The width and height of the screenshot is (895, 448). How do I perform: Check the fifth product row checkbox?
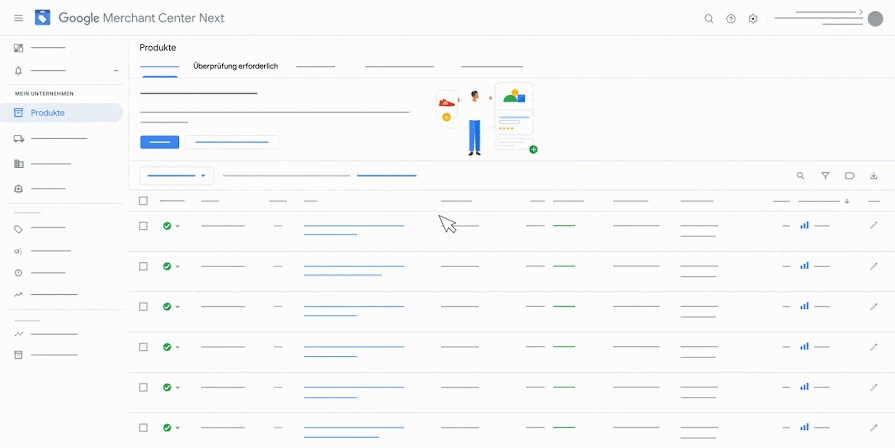tap(143, 387)
